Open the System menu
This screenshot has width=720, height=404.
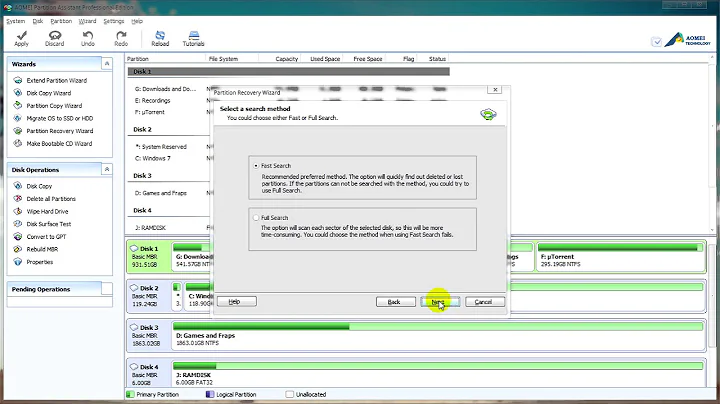click(16, 21)
